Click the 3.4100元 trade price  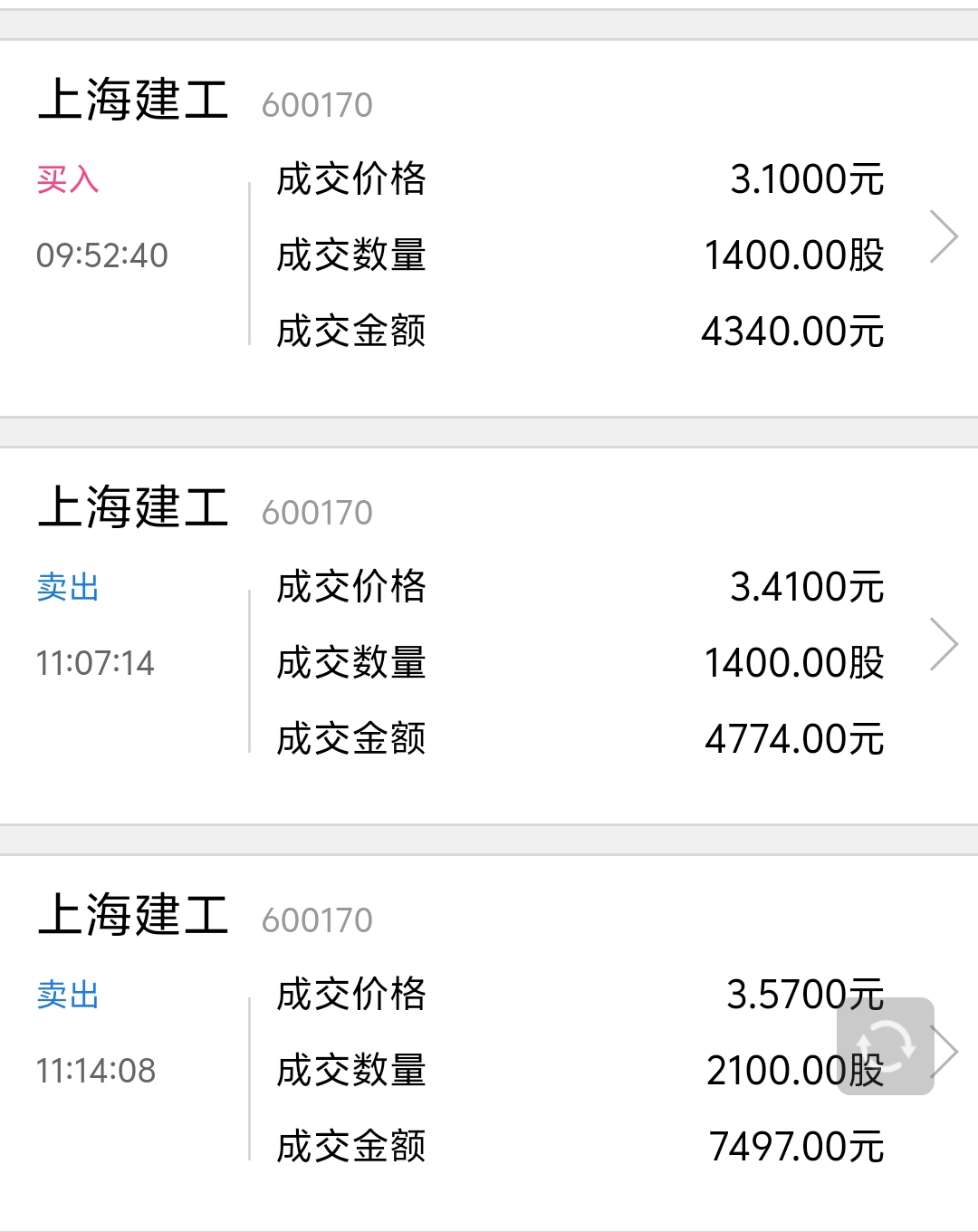point(808,587)
